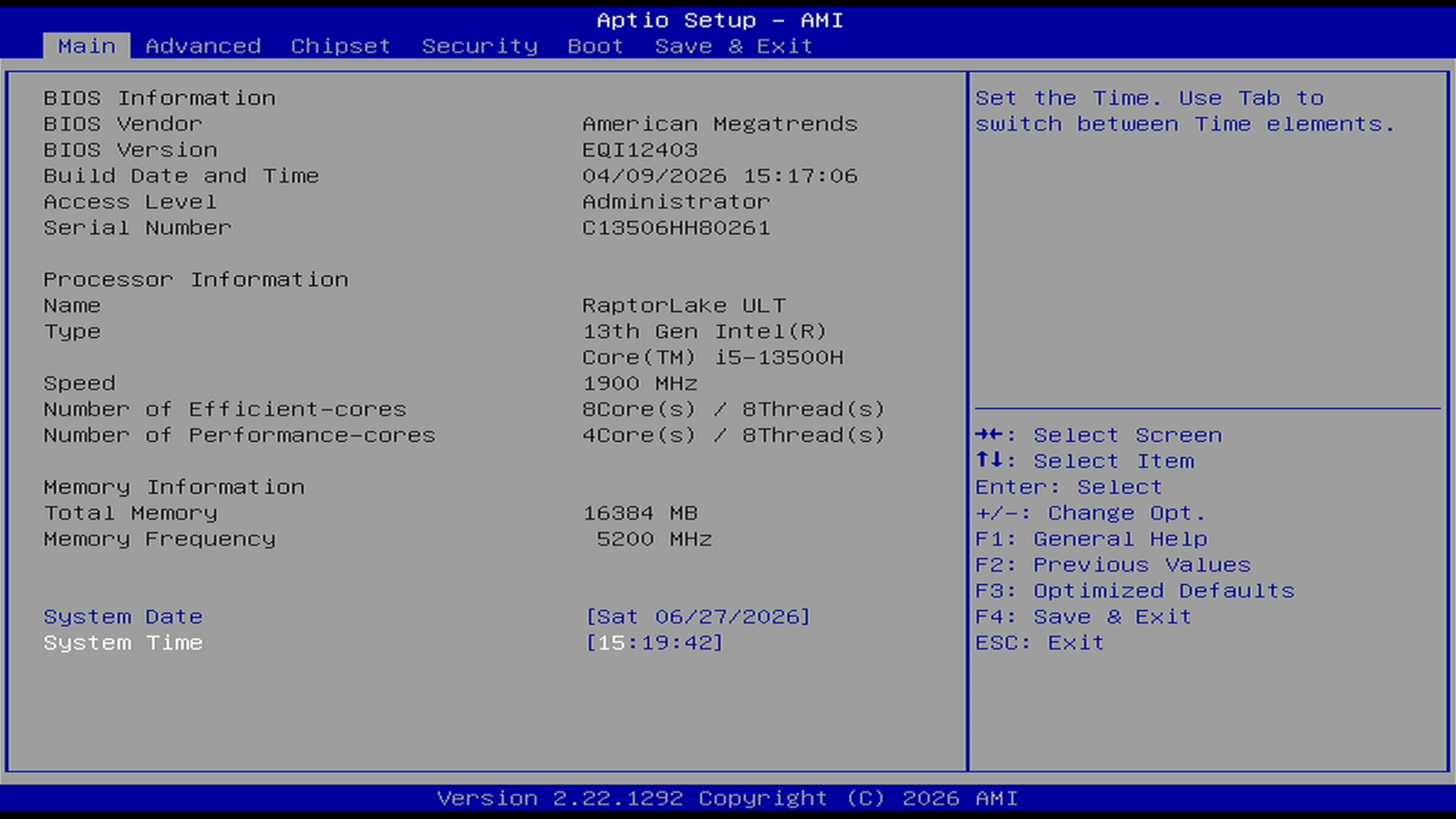Click the processor name RaptorLake ULT

click(684, 306)
